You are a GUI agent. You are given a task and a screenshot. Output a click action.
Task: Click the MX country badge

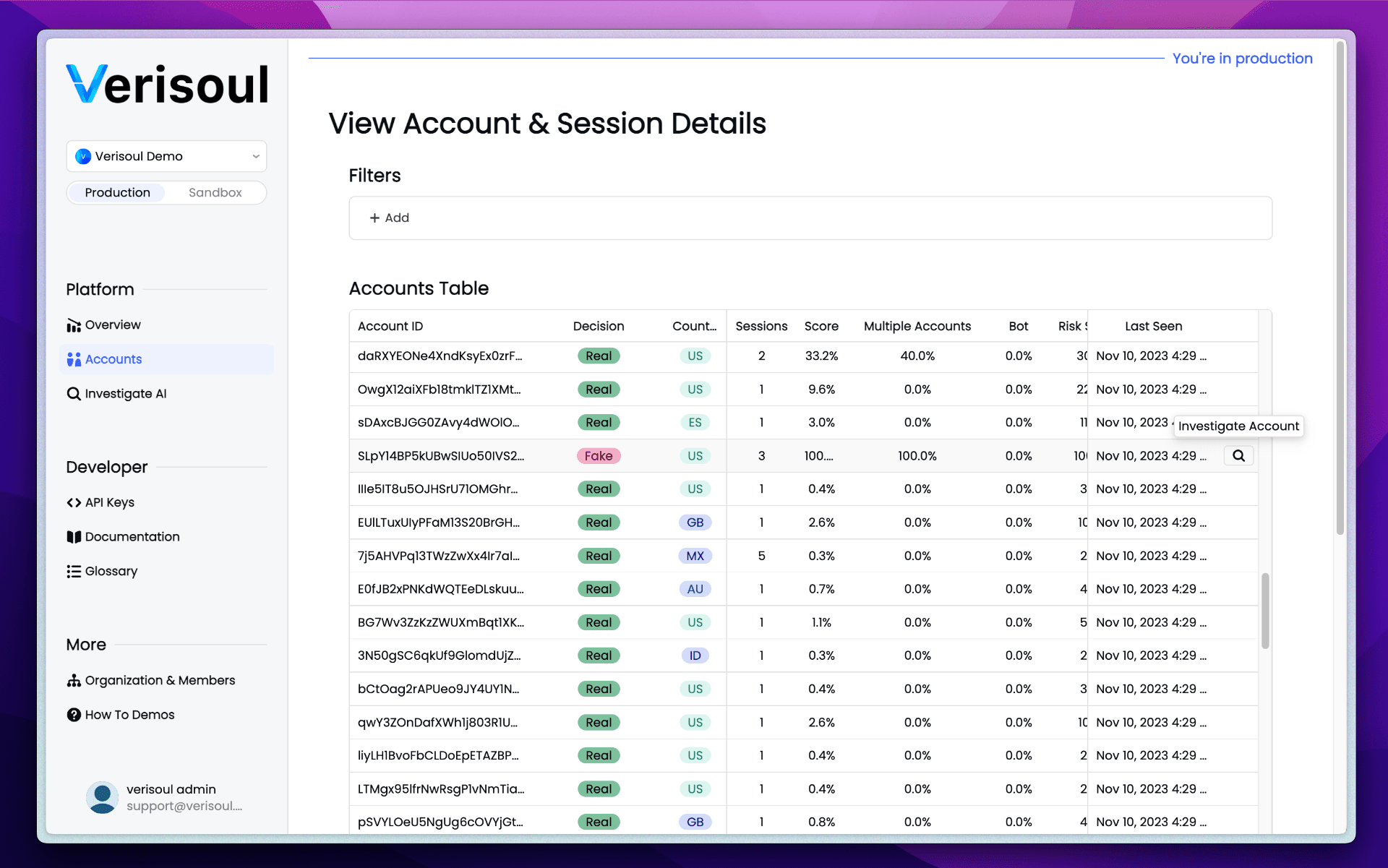(x=695, y=556)
